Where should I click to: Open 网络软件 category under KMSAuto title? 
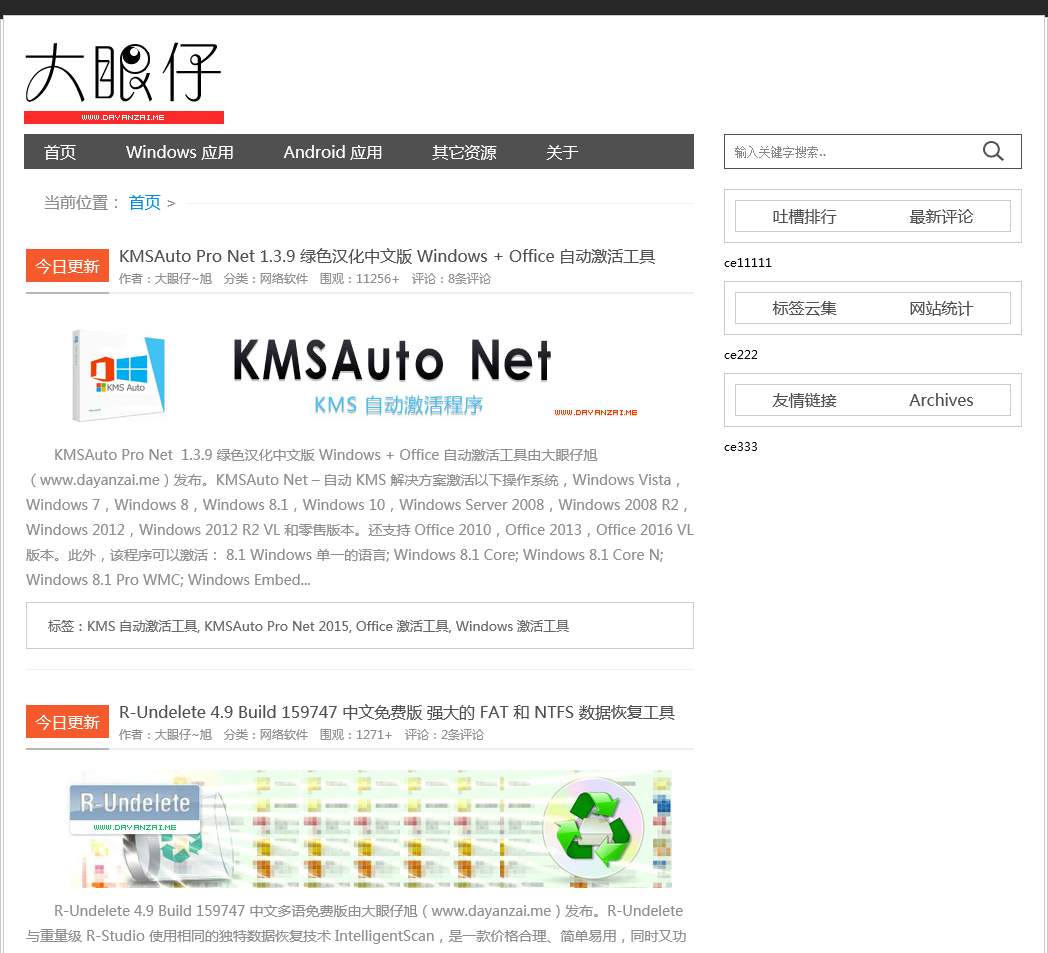tap(283, 279)
